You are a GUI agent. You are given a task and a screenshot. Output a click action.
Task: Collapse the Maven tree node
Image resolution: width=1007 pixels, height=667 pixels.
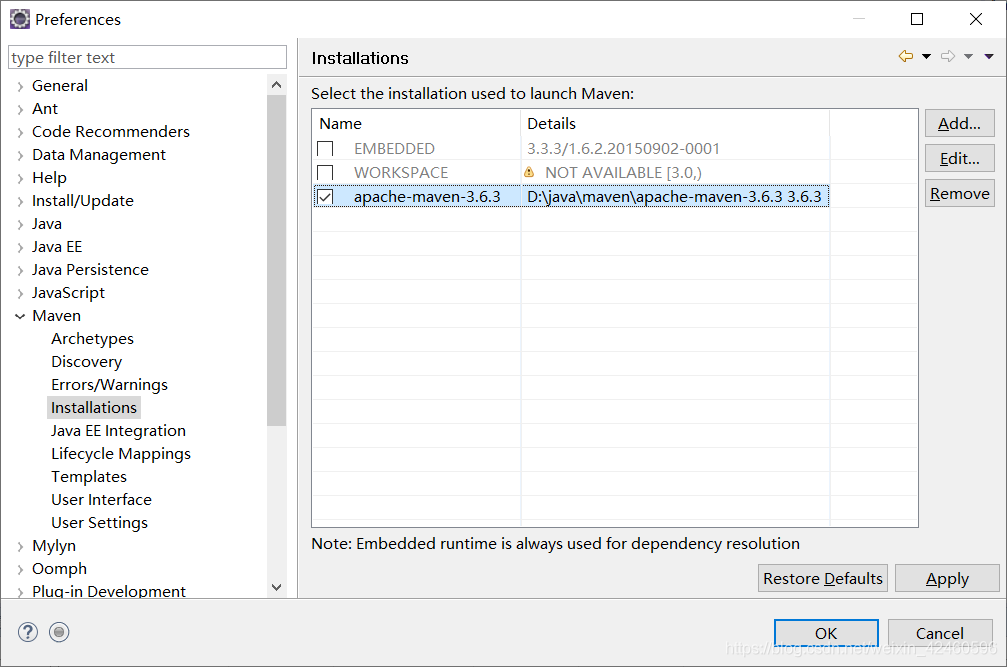[20, 316]
